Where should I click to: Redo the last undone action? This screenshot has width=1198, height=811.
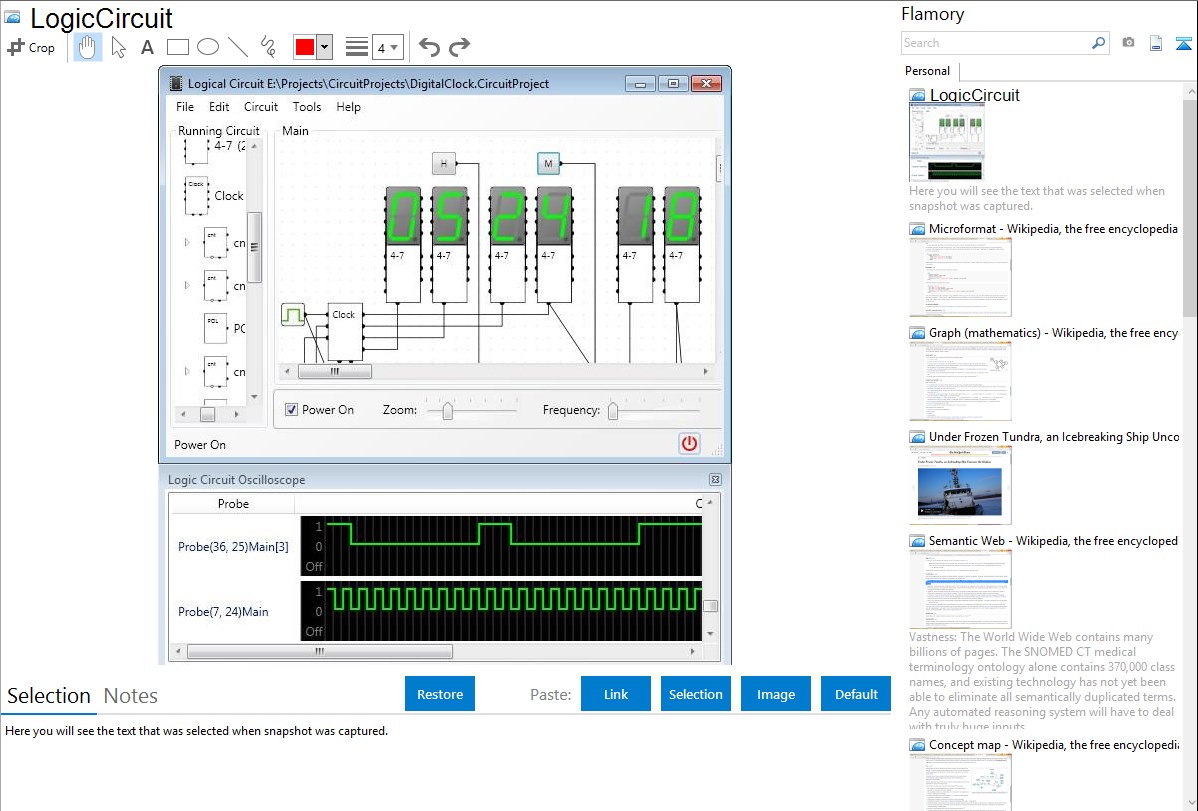point(460,47)
